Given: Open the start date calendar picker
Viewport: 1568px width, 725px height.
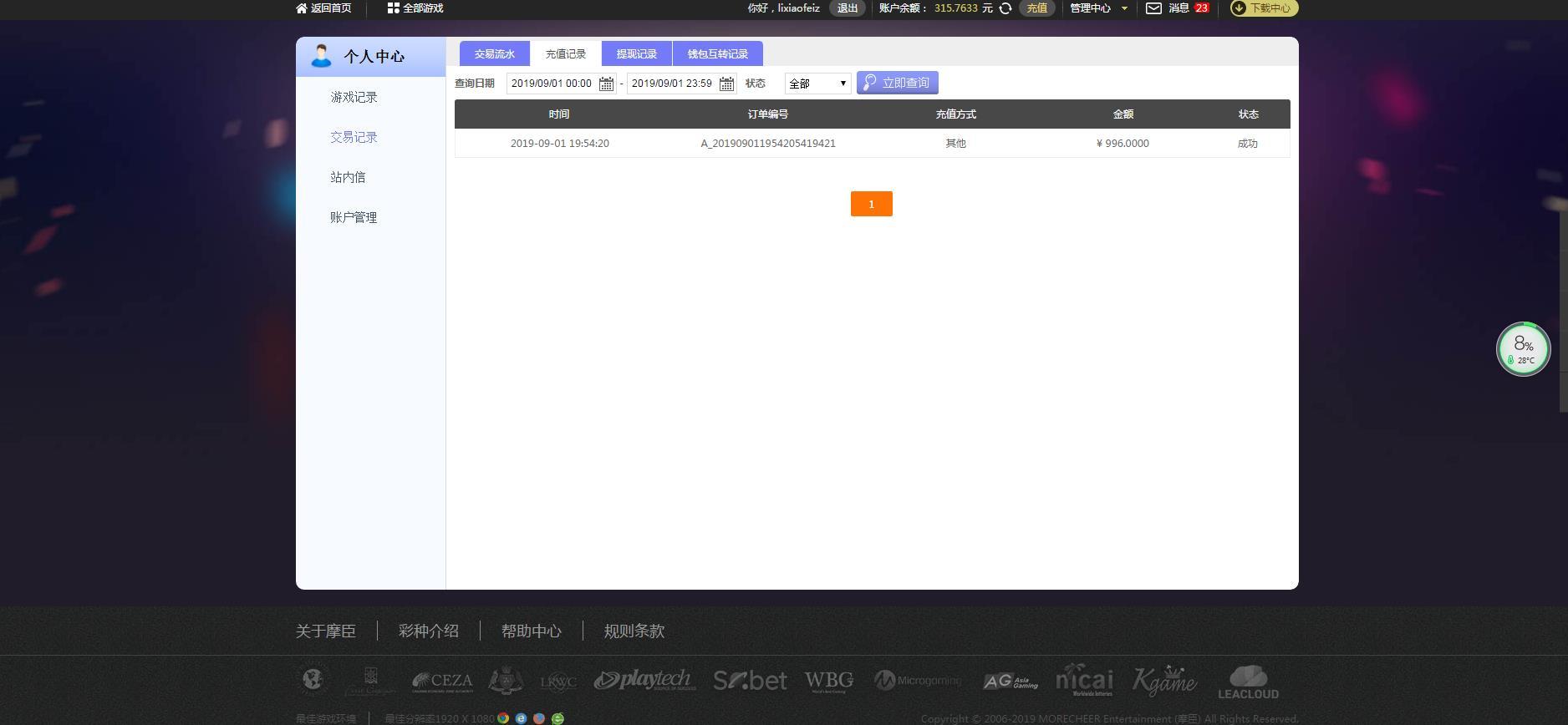Looking at the screenshot, I should (x=606, y=84).
